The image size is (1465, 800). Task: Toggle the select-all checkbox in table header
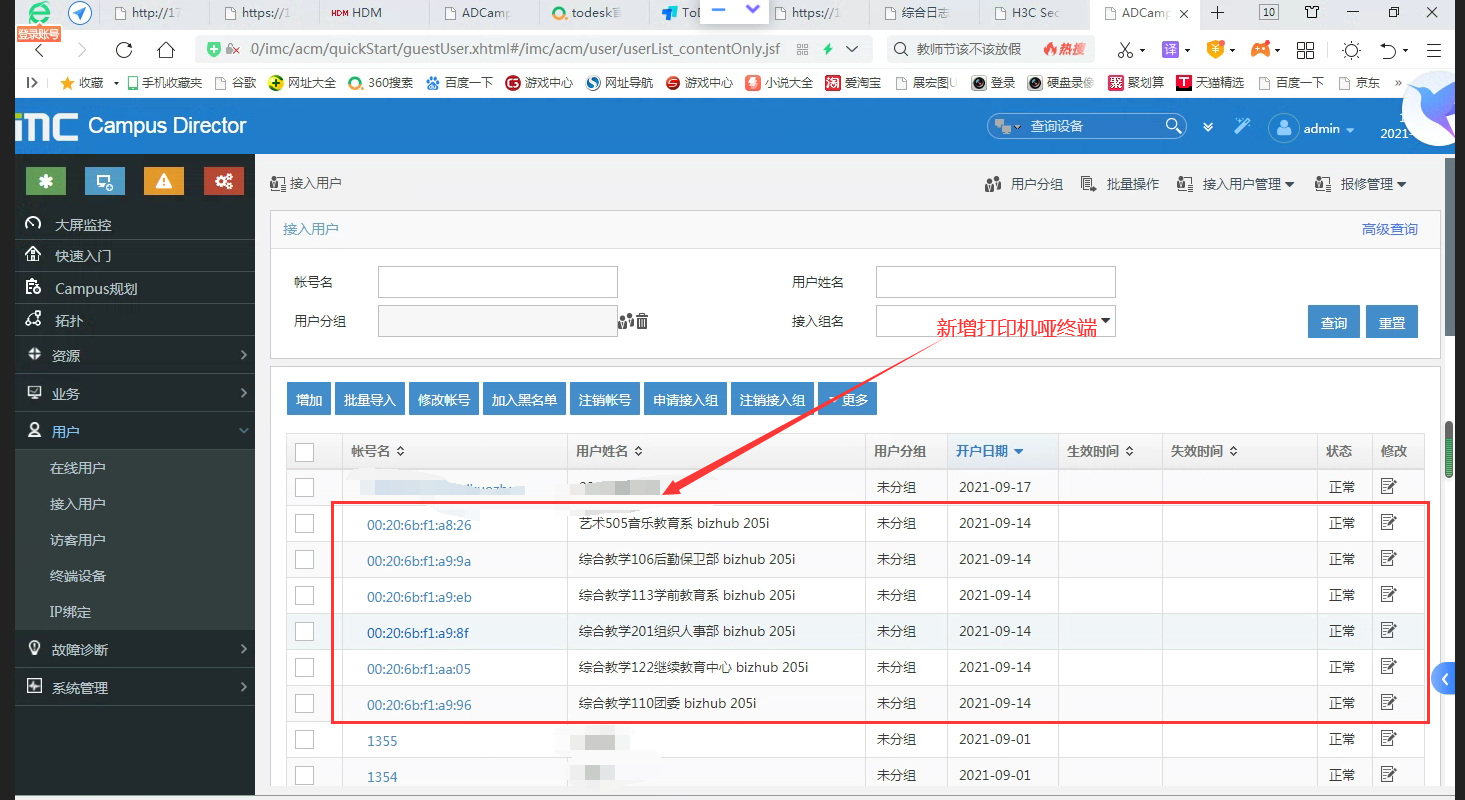click(305, 452)
